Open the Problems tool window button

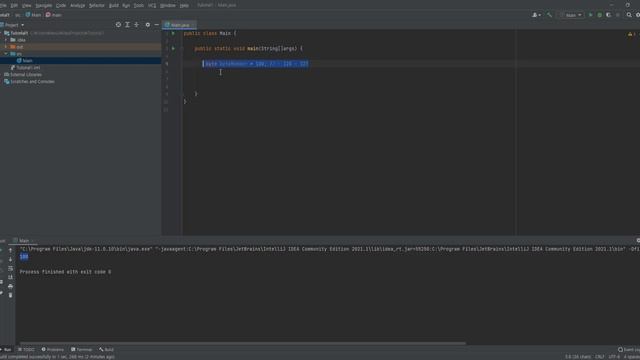pos(53,350)
